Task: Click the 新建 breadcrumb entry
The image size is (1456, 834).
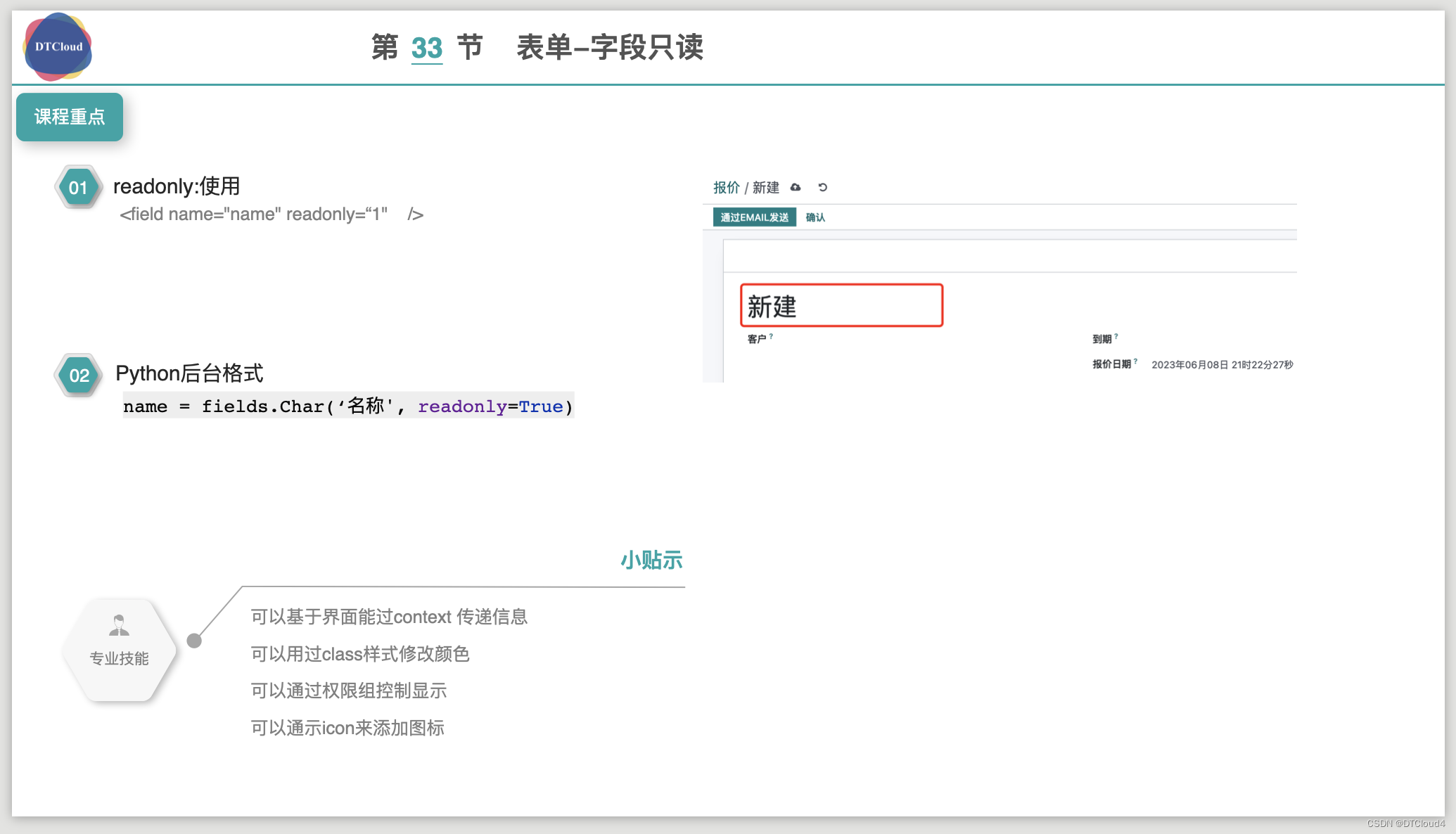Action: pos(765,188)
